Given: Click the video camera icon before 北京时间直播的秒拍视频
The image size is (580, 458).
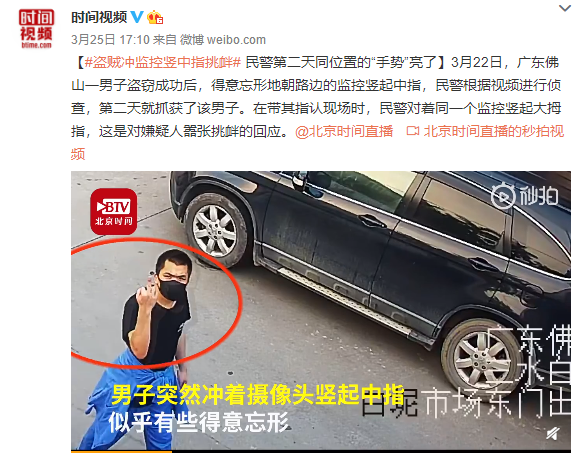Looking at the screenshot, I should tap(413, 131).
